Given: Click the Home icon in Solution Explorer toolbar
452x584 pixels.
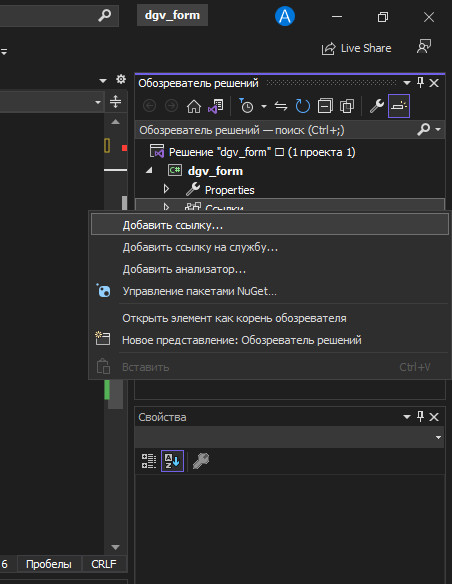Looking at the screenshot, I should pyautogui.click(x=194, y=107).
